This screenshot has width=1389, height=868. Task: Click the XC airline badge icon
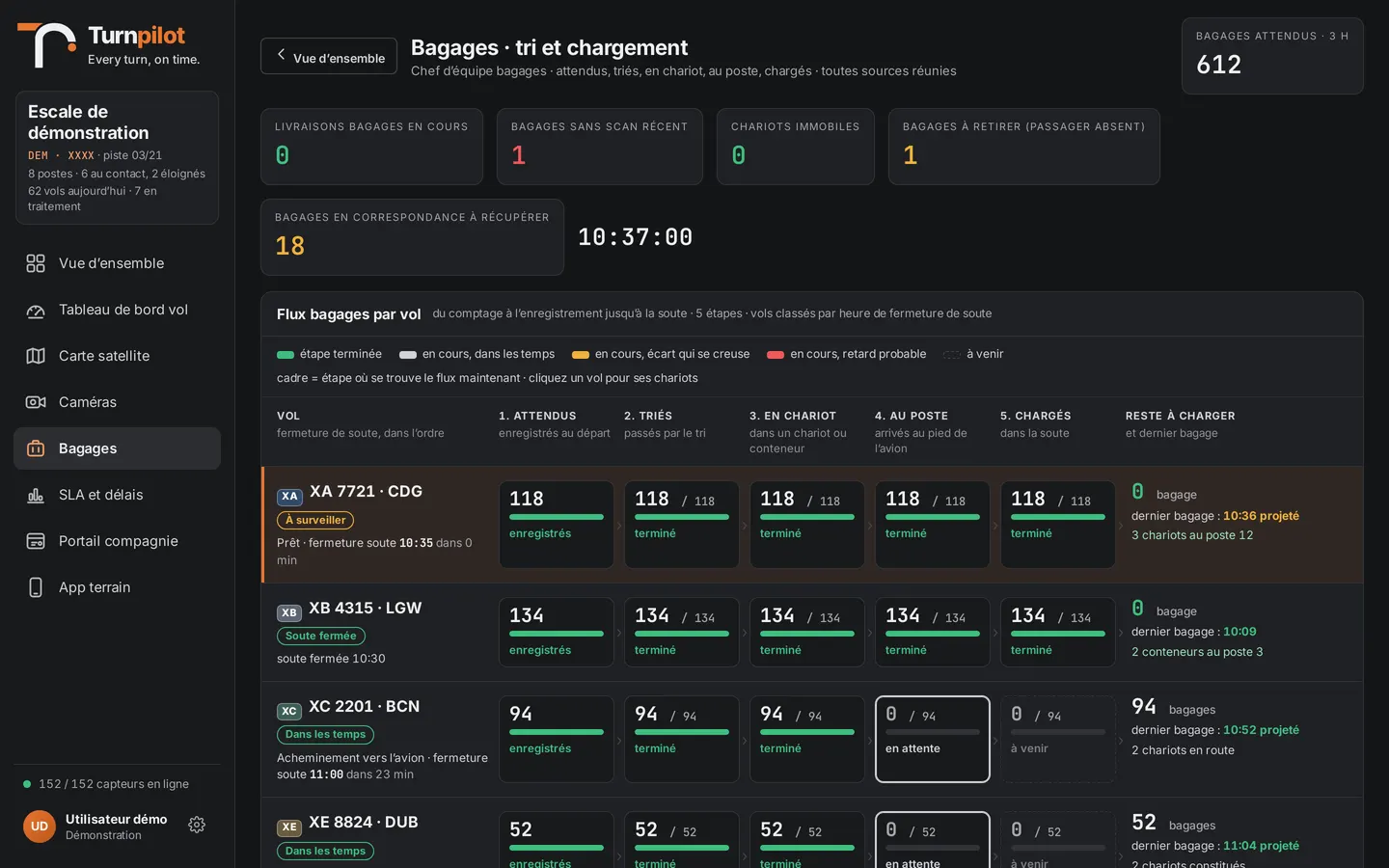[288, 711]
